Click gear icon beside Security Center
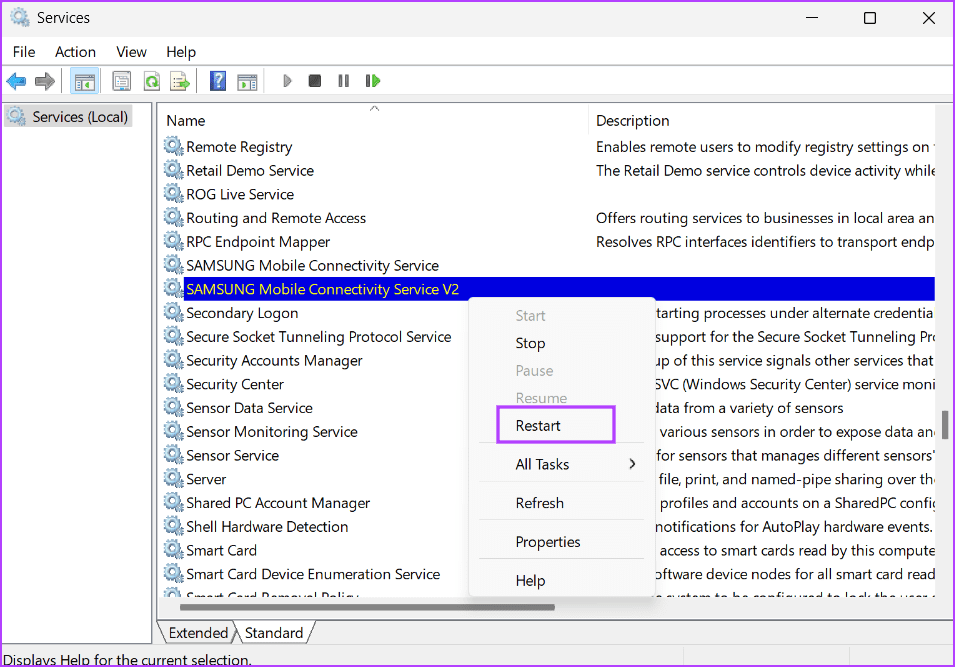Screen dimensions: 955x667 (x=174, y=384)
